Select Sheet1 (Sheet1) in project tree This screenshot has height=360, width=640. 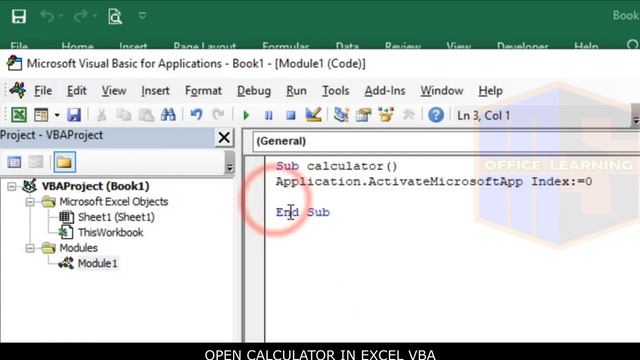(116, 217)
